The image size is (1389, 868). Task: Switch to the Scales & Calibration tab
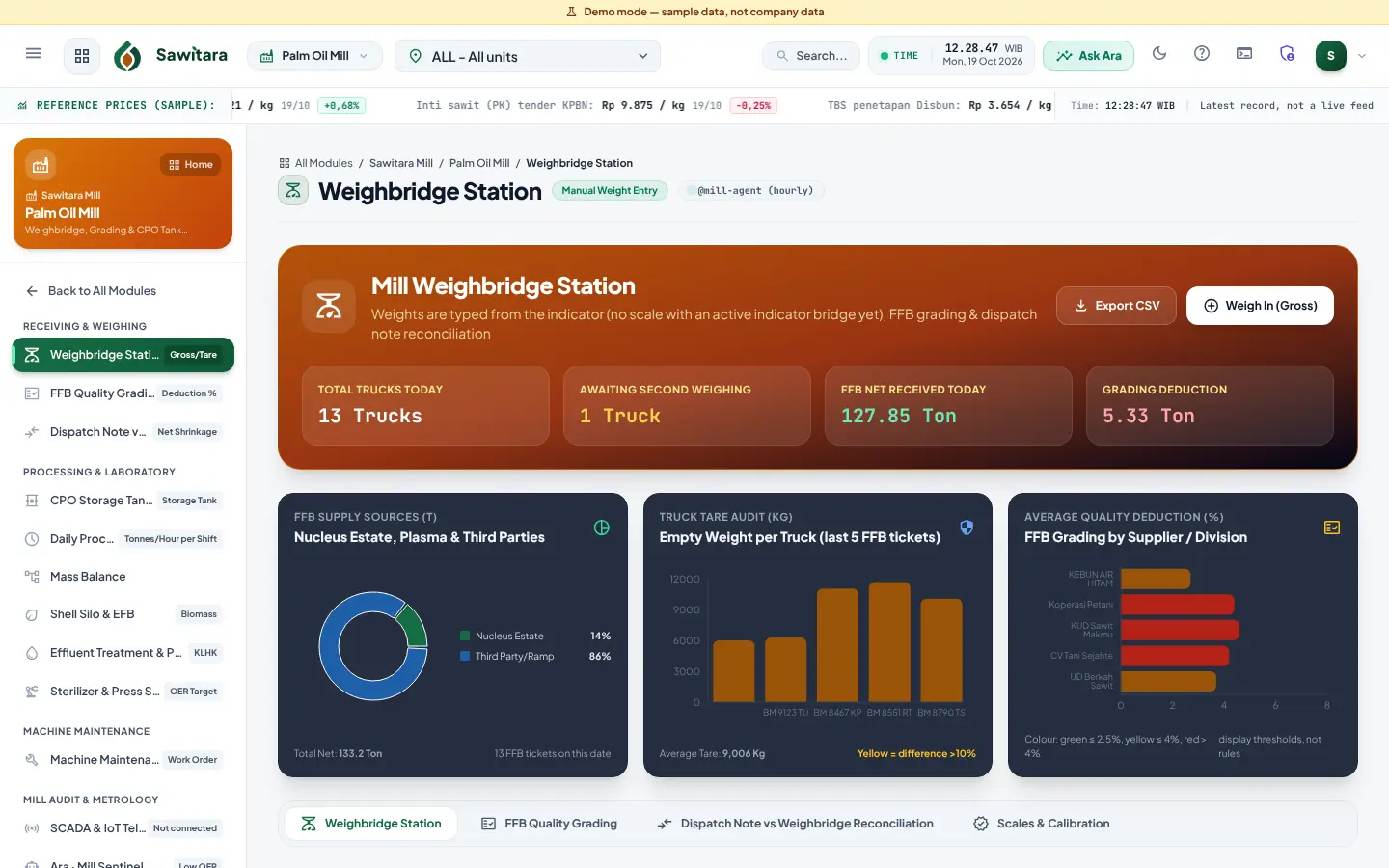(x=1042, y=824)
